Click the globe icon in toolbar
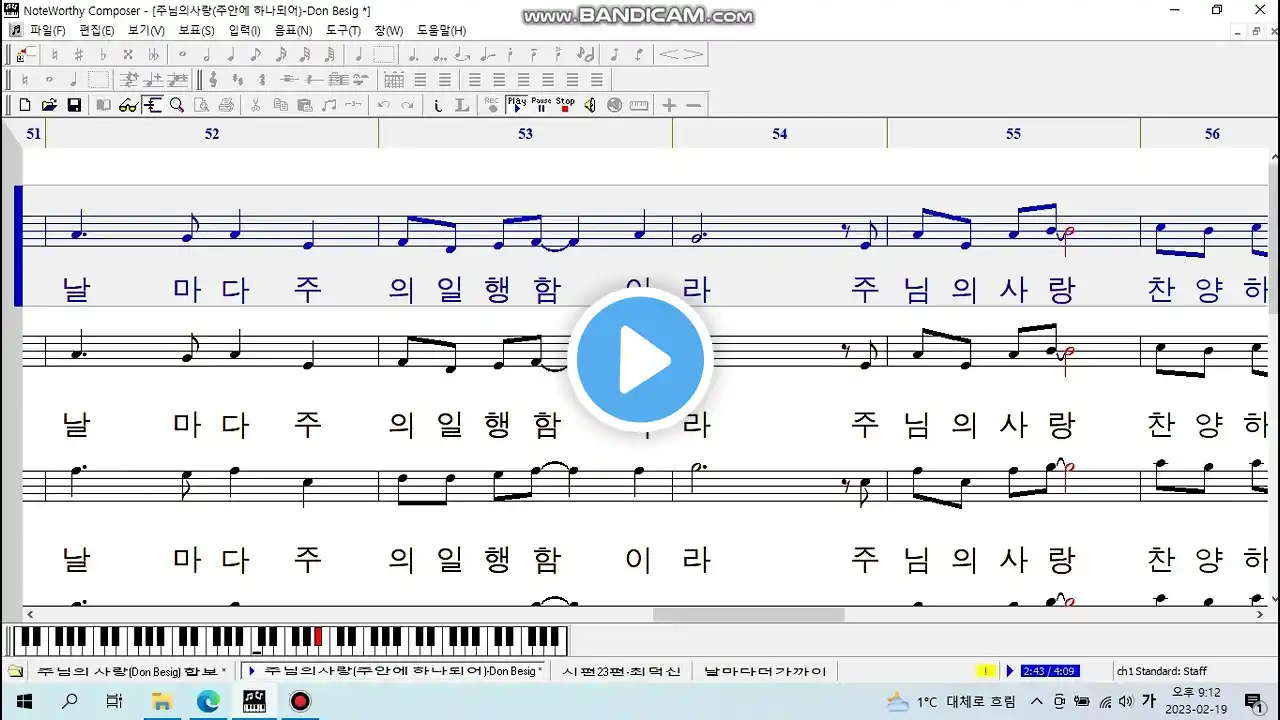Viewport: 1280px width, 720px height. click(614, 105)
